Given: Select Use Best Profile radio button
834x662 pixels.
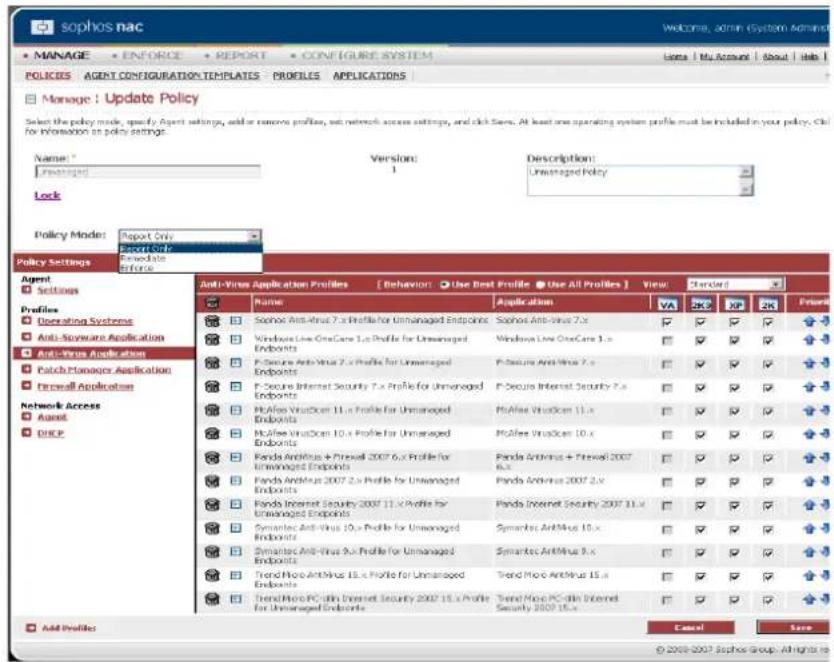Looking at the screenshot, I should click(x=445, y=285).
